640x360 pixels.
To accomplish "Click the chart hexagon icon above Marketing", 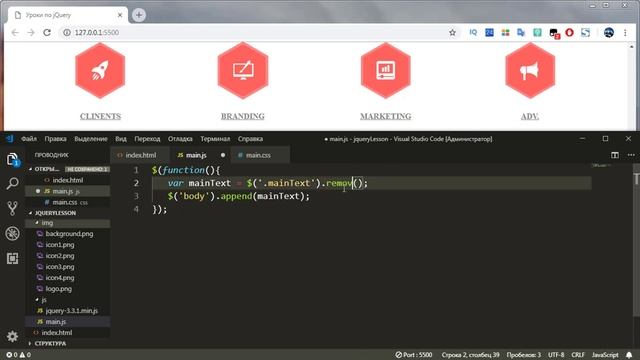I will (386, 70).
